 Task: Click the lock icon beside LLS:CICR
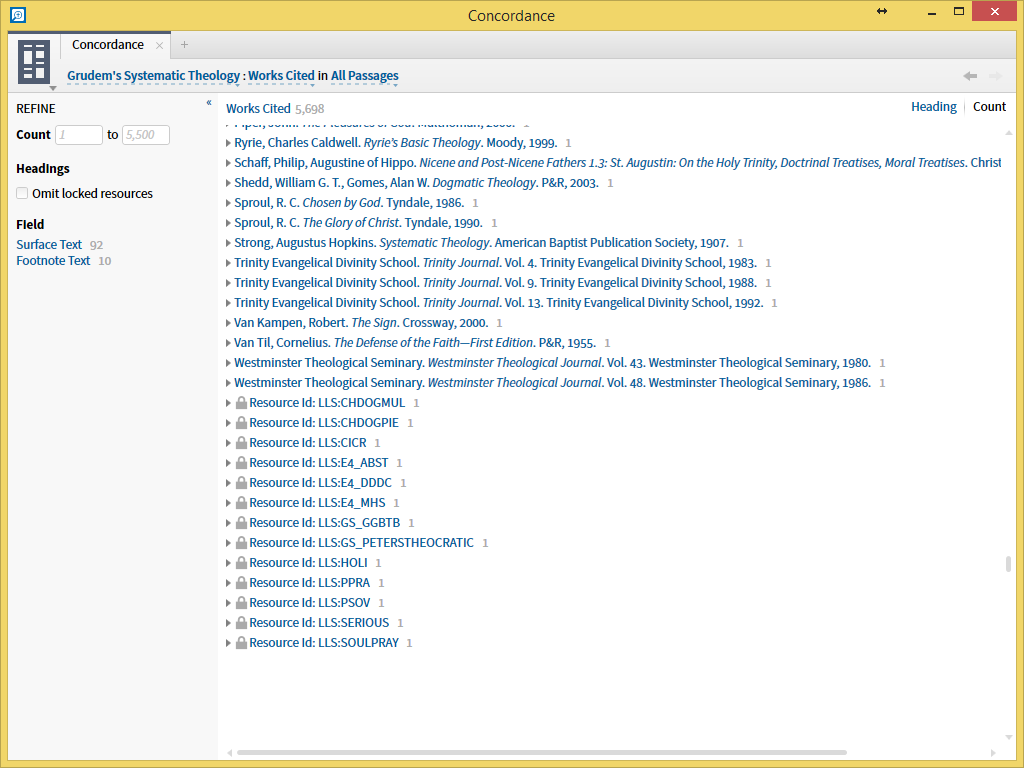[x=241, y=443]
